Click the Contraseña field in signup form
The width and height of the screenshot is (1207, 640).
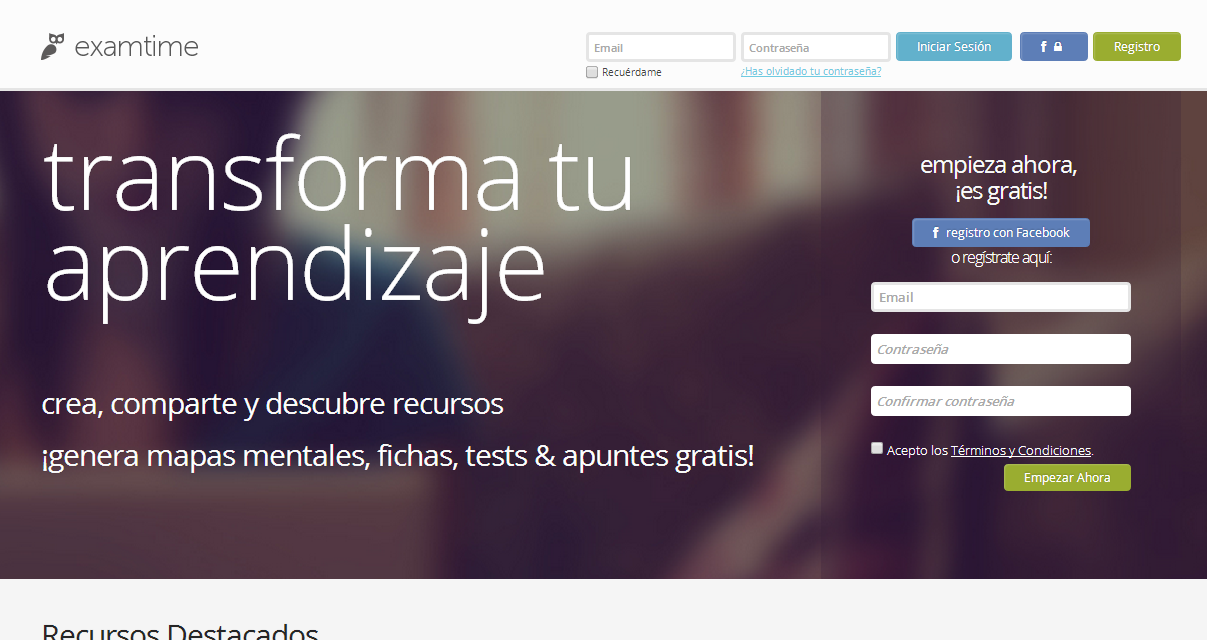tap(1000, 349)
